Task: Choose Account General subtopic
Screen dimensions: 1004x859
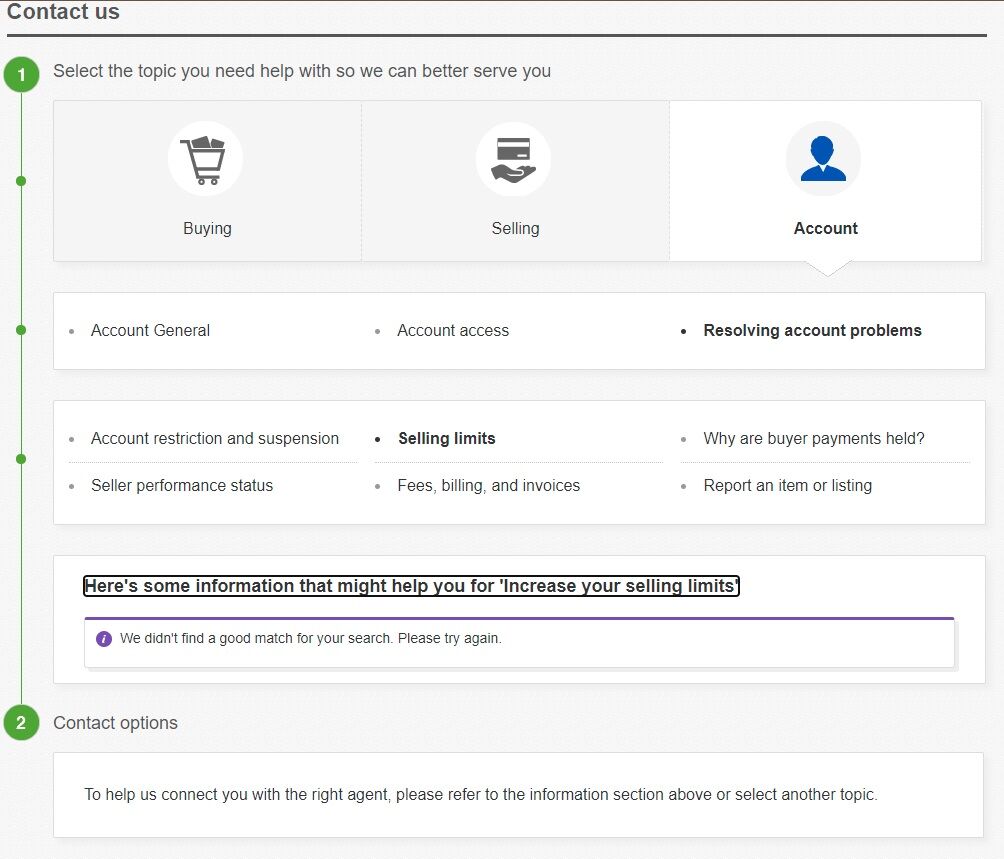Action: (150, 330)
